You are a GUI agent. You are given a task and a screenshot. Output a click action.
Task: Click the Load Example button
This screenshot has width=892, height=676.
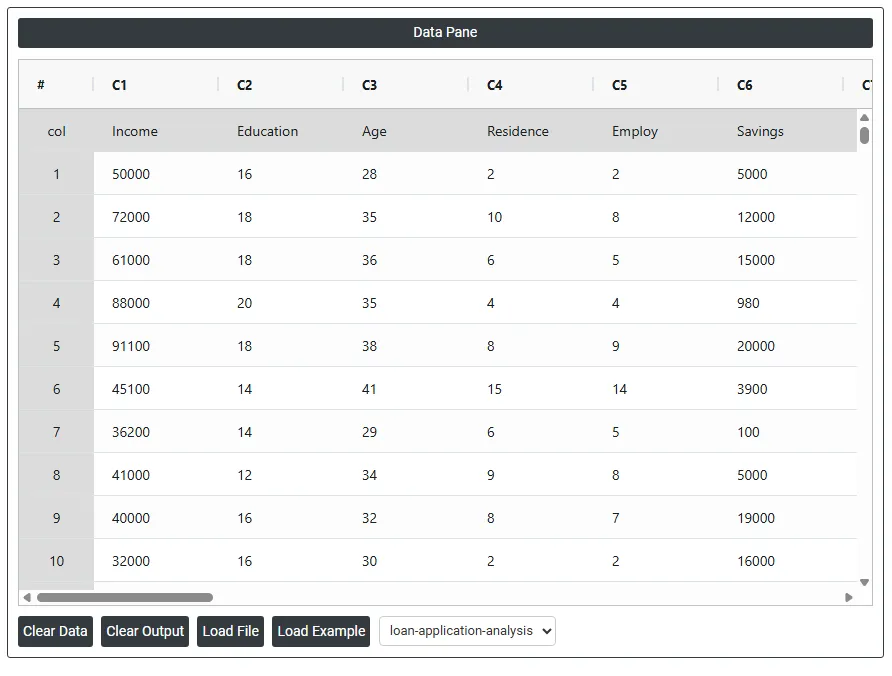coord(321,631)
